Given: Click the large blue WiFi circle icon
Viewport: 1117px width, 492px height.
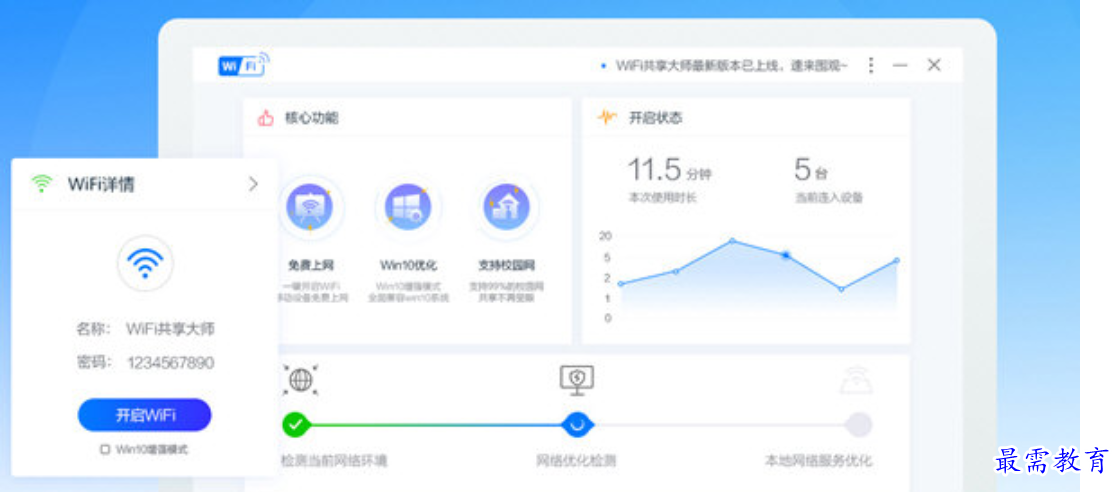Looking at the screenshot, I should [145, 263].
